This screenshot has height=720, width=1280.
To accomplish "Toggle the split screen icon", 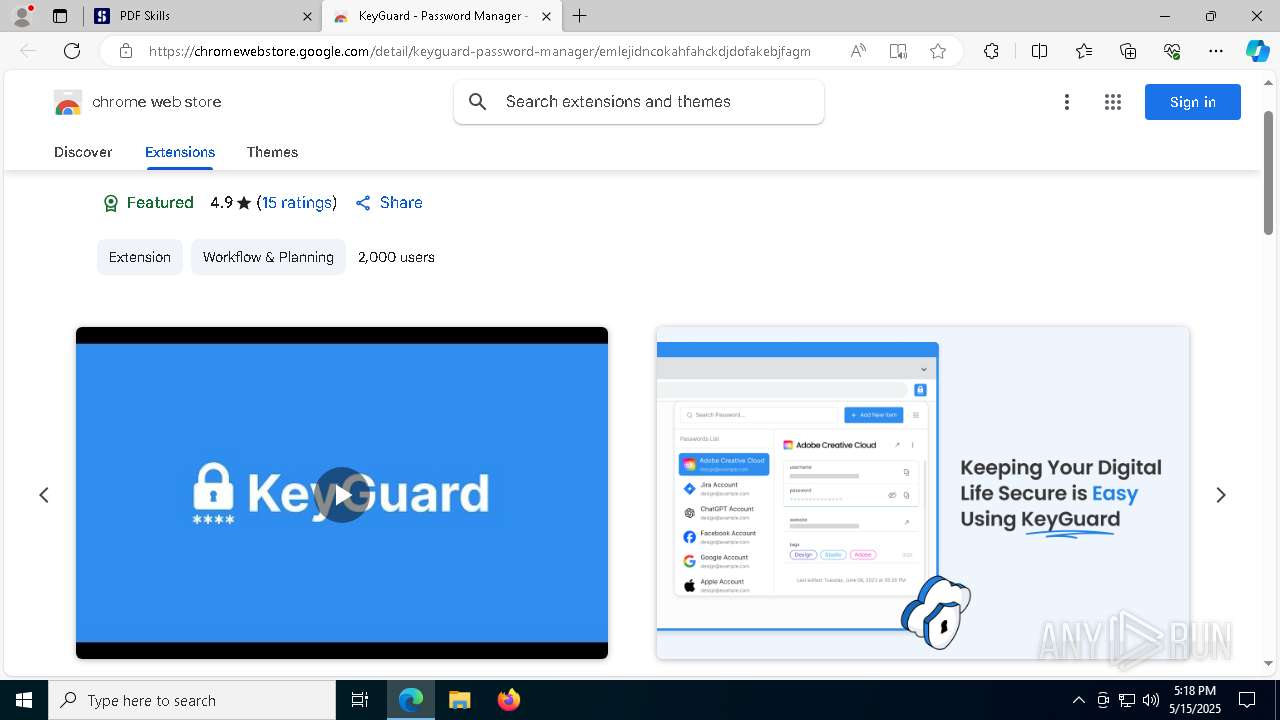I will click(x=1039, y=51).
